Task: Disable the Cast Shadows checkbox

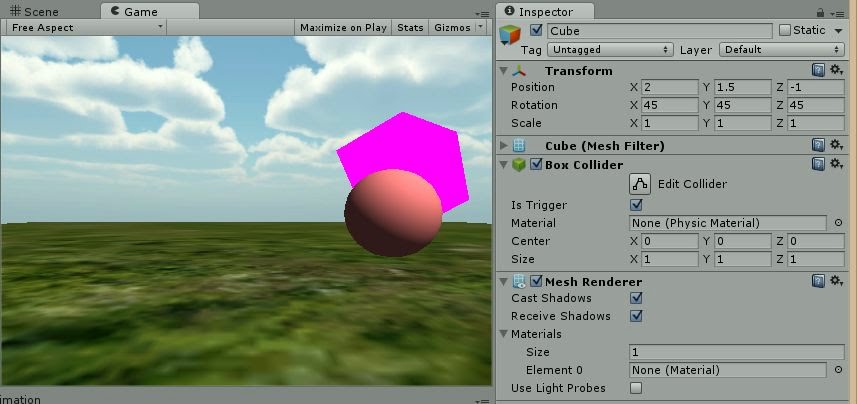Action: click(636, 298)
